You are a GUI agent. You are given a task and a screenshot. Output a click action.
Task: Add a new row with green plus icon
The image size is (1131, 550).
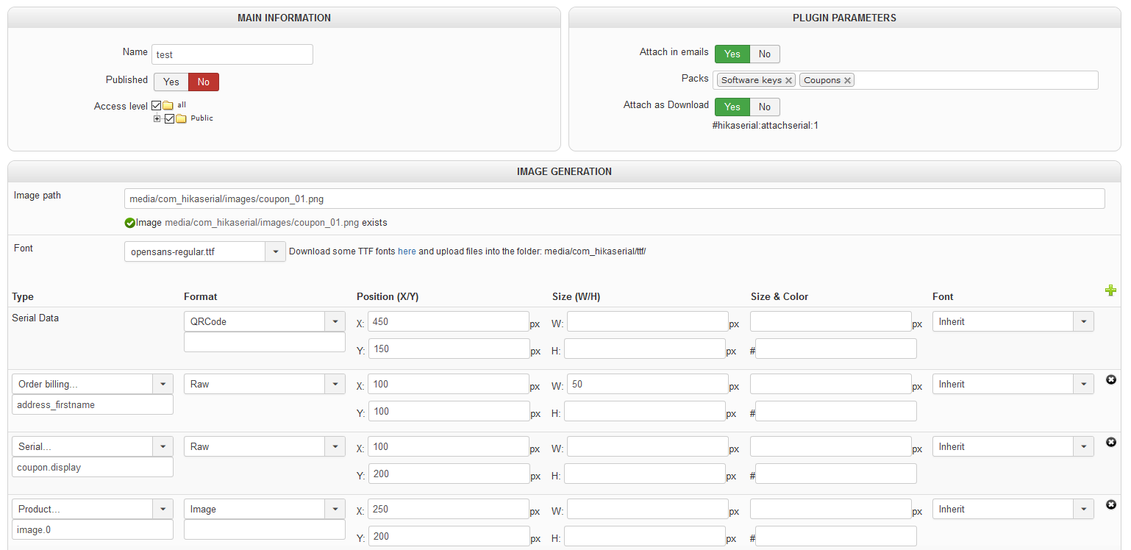pos(1111,290)
